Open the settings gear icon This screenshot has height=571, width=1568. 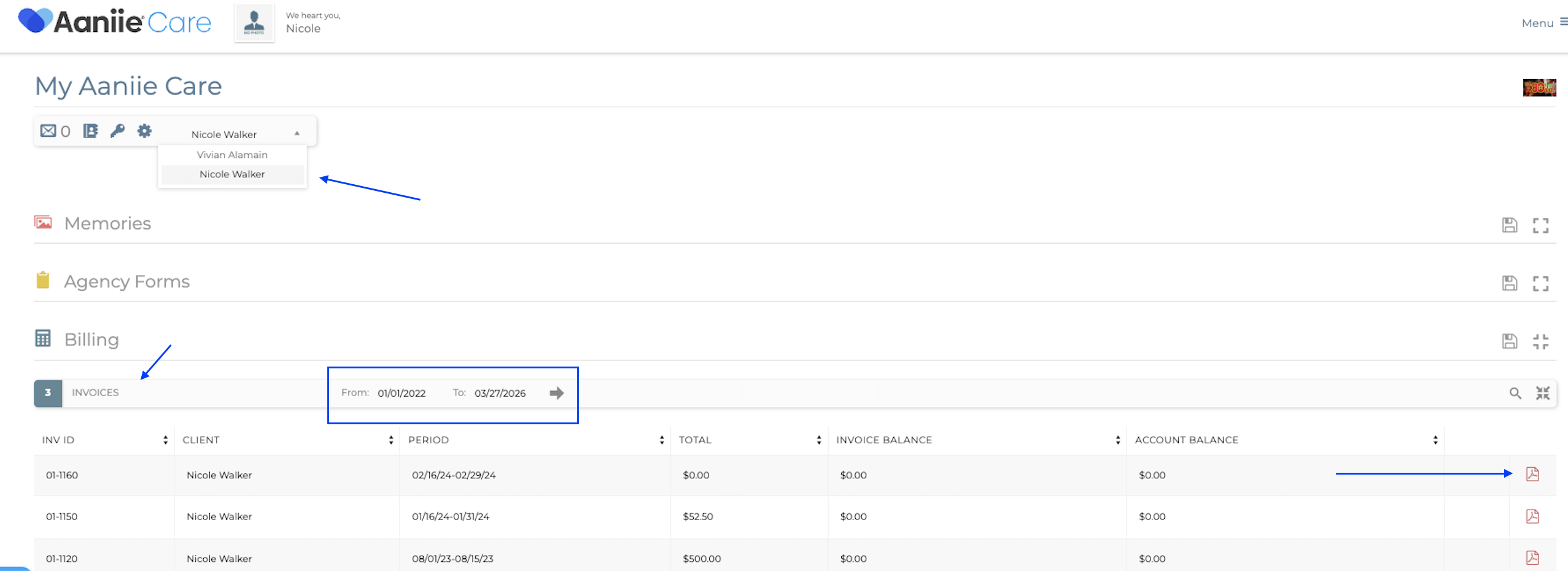pyautogui.click(x=144, y=131)
